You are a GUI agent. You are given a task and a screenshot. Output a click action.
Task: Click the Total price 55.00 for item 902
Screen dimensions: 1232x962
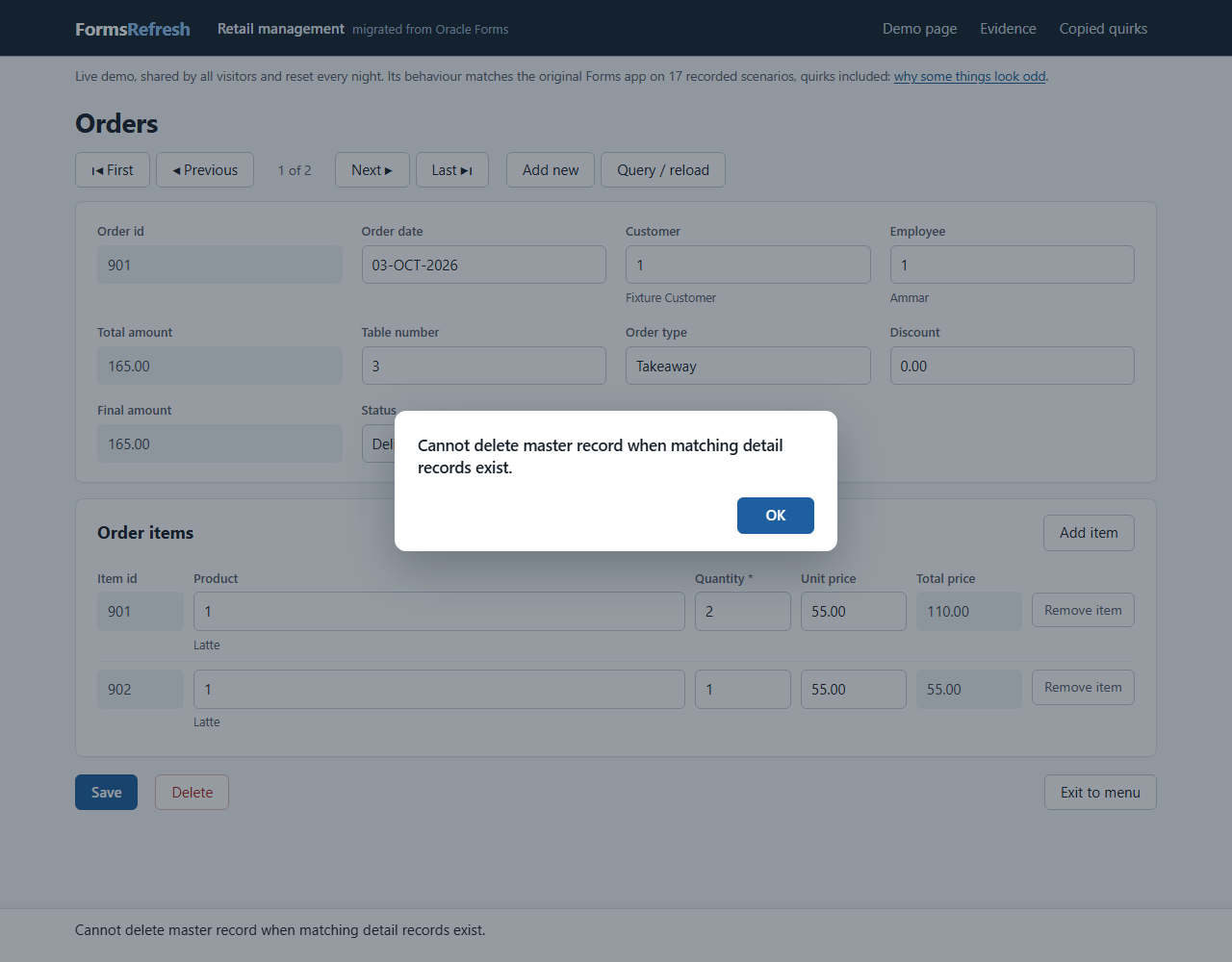(969, 689)
